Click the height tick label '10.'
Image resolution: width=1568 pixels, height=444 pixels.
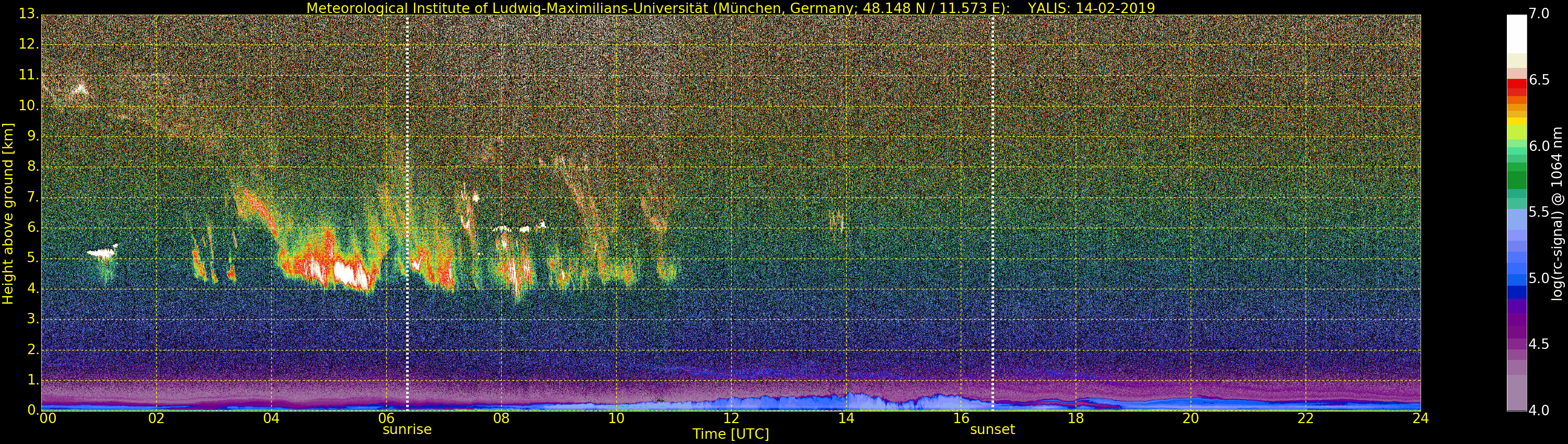point(29,106)
